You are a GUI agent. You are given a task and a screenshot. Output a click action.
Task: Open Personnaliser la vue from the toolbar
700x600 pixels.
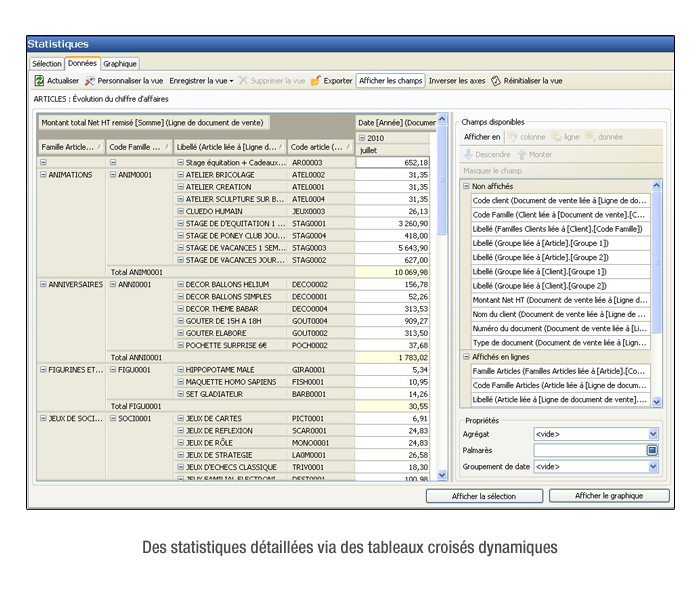click(x=123, y=81)
